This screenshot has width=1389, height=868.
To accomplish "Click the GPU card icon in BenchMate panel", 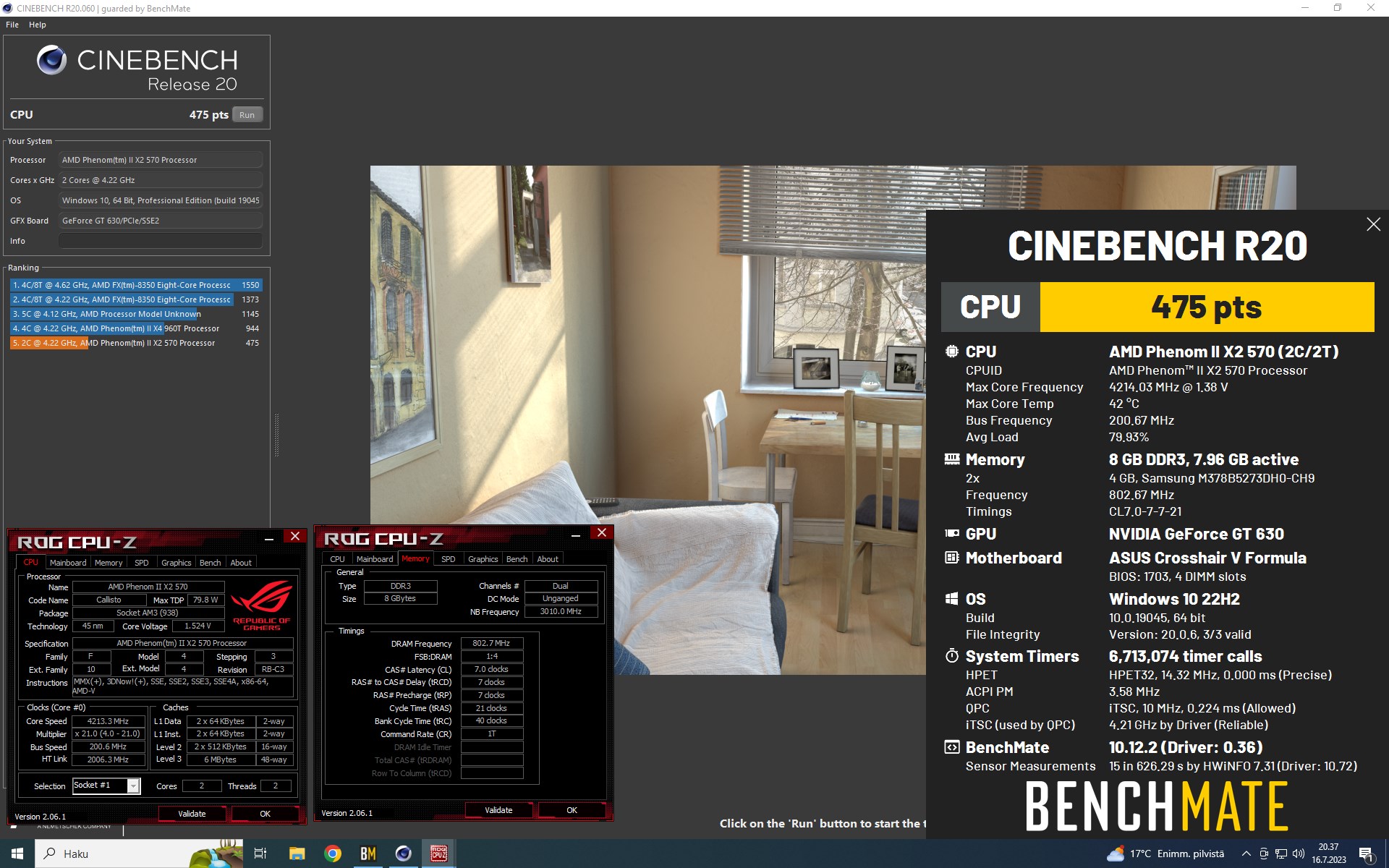I will pyautogui.click(x=952, y=534).
